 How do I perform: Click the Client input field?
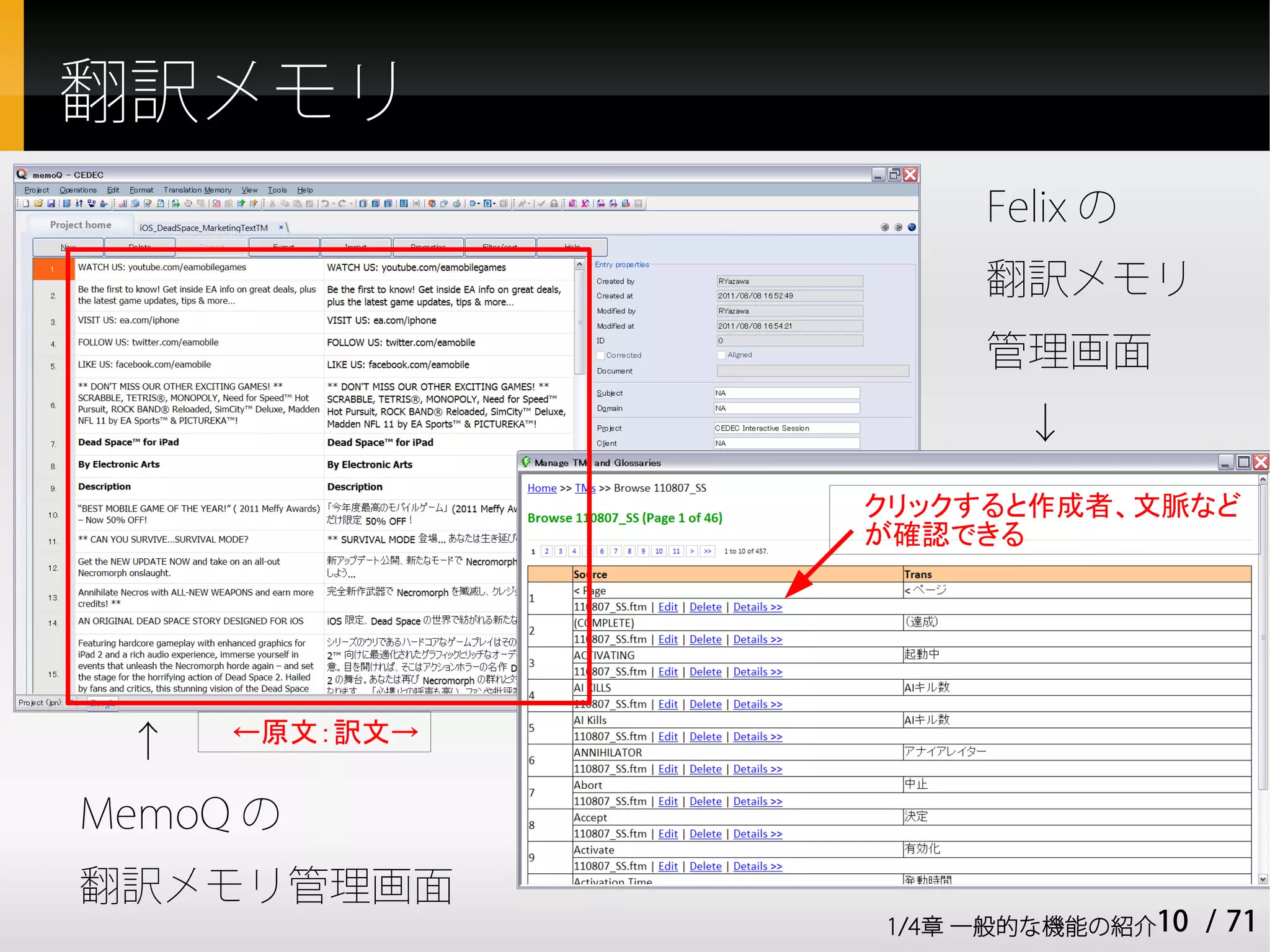(786, 443)
